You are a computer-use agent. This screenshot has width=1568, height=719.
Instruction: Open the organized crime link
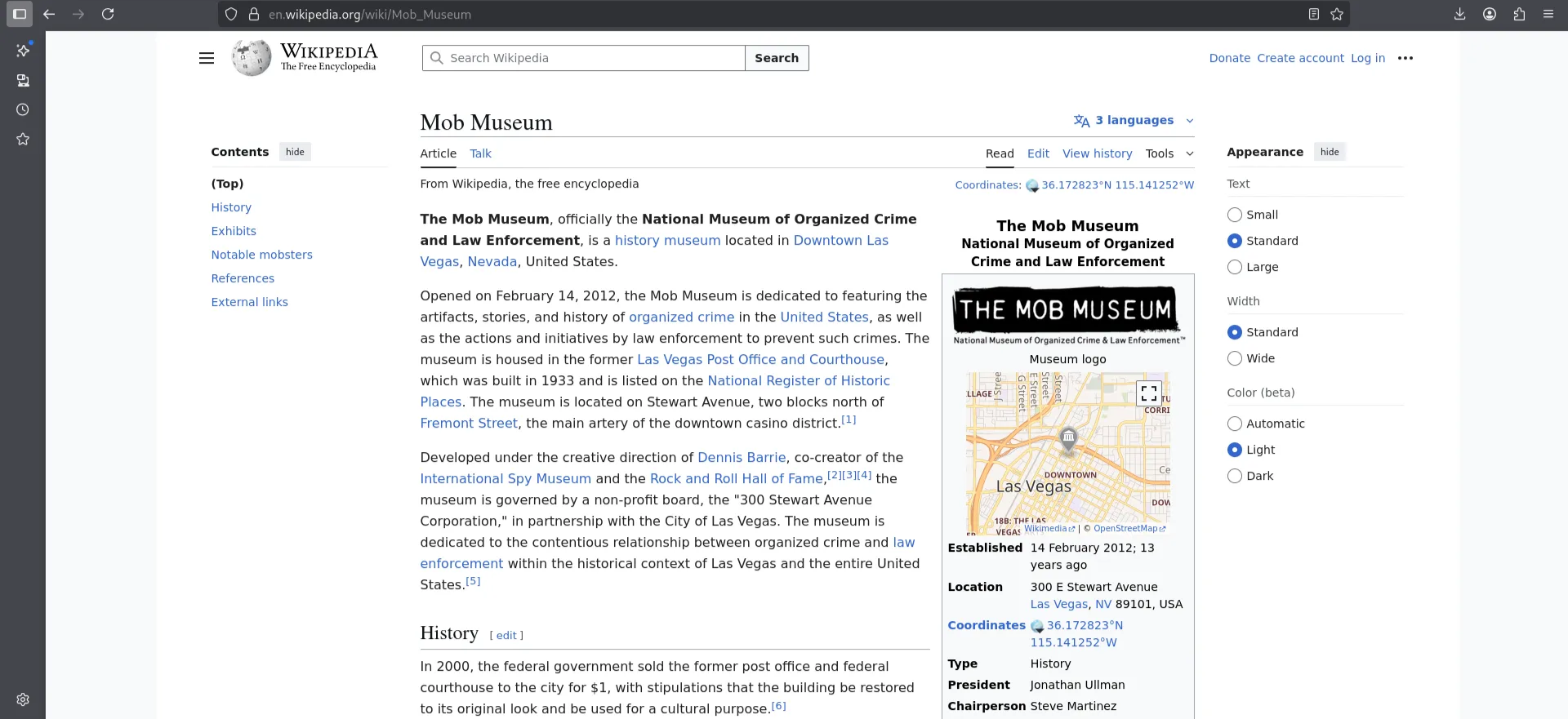(681, 317)
